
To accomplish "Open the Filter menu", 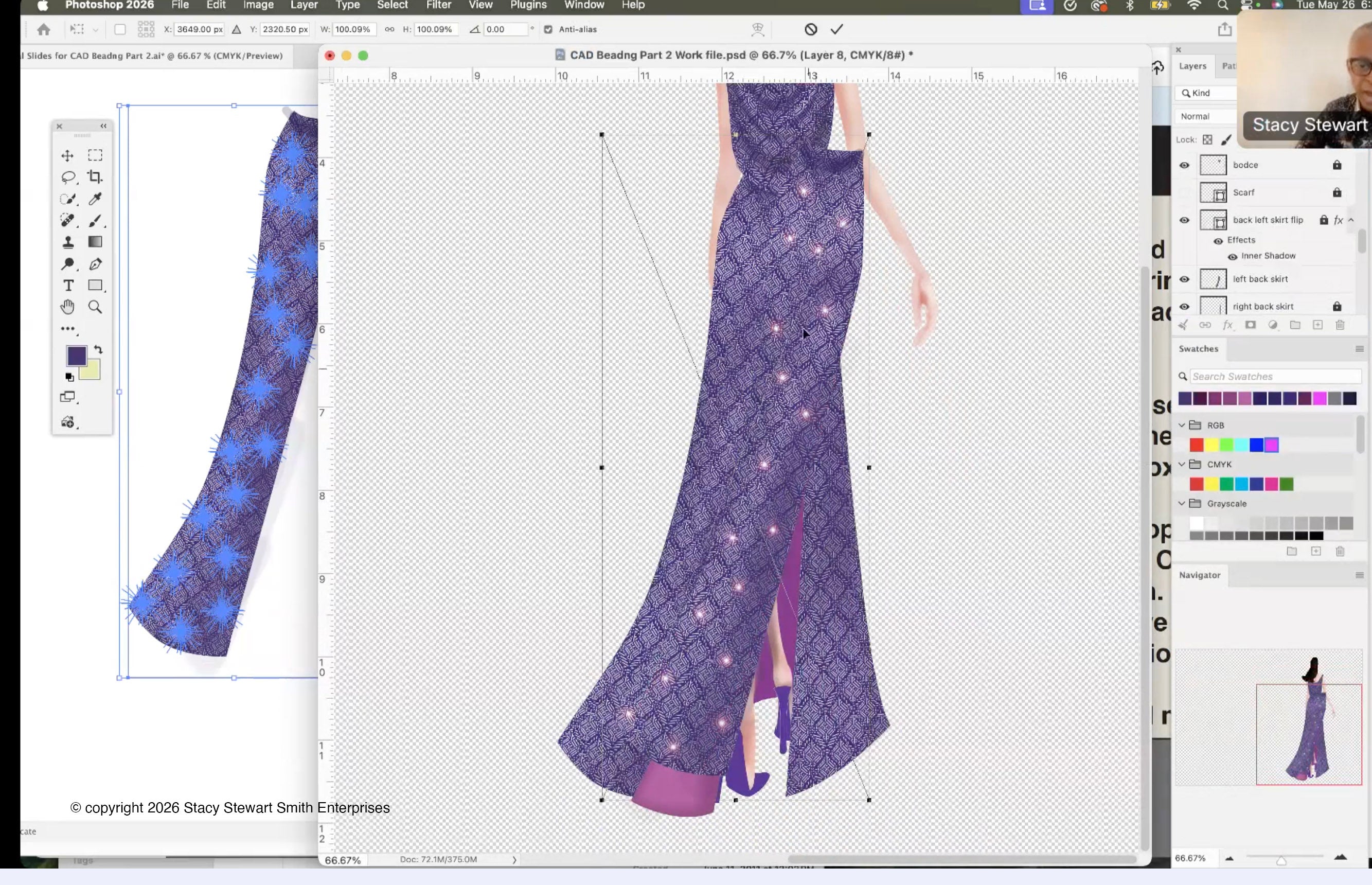I will click(x=438, y=5).
